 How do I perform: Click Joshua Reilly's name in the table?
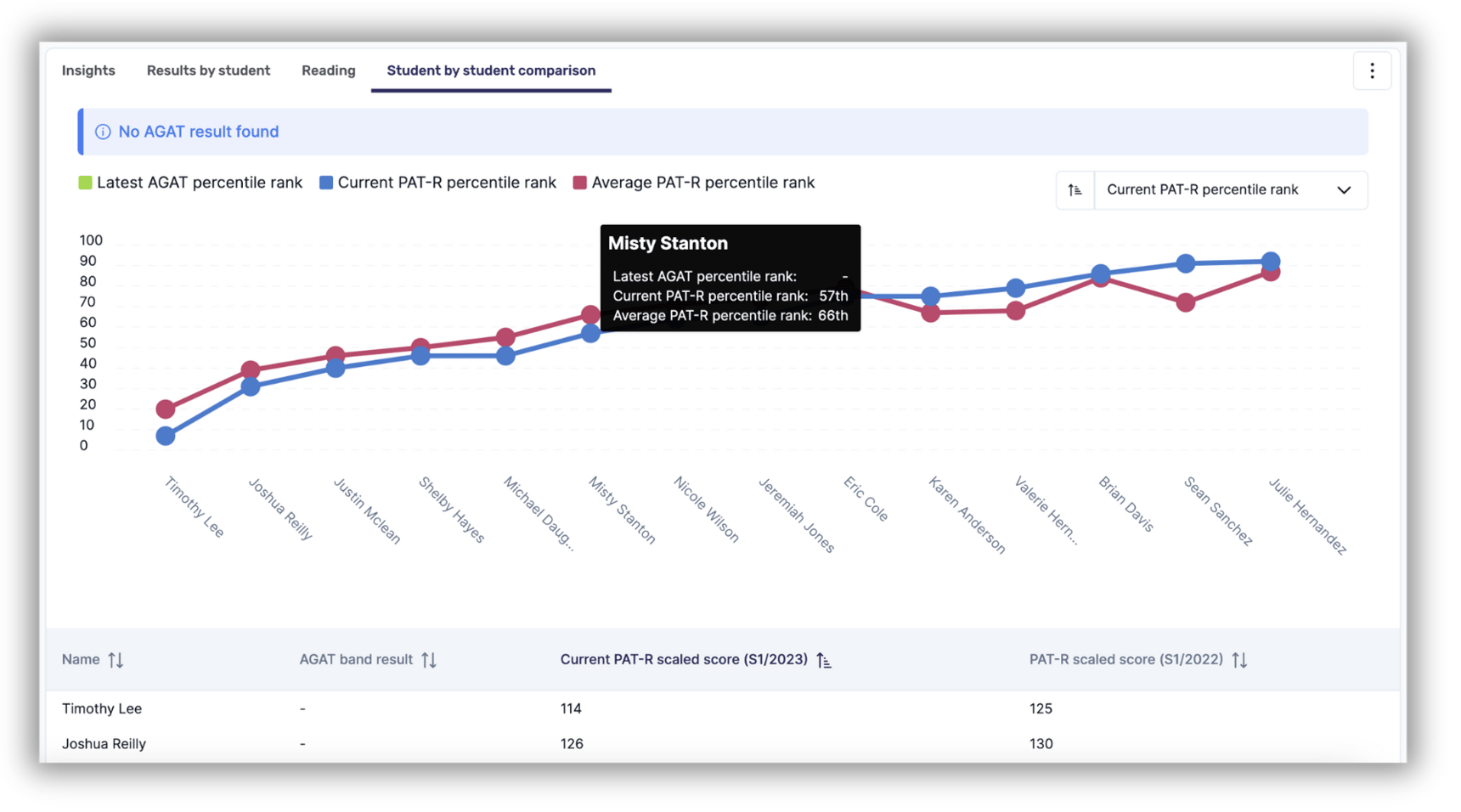coord(104,743)
